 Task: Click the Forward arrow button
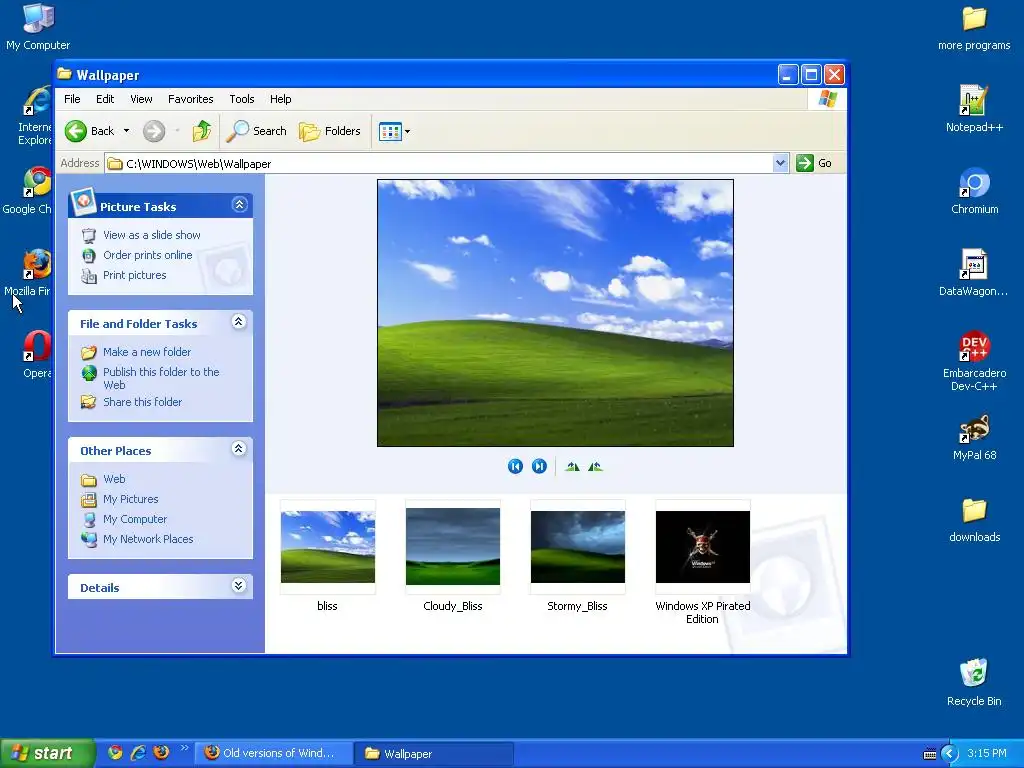pyautogui.click(x=154, y=131)
